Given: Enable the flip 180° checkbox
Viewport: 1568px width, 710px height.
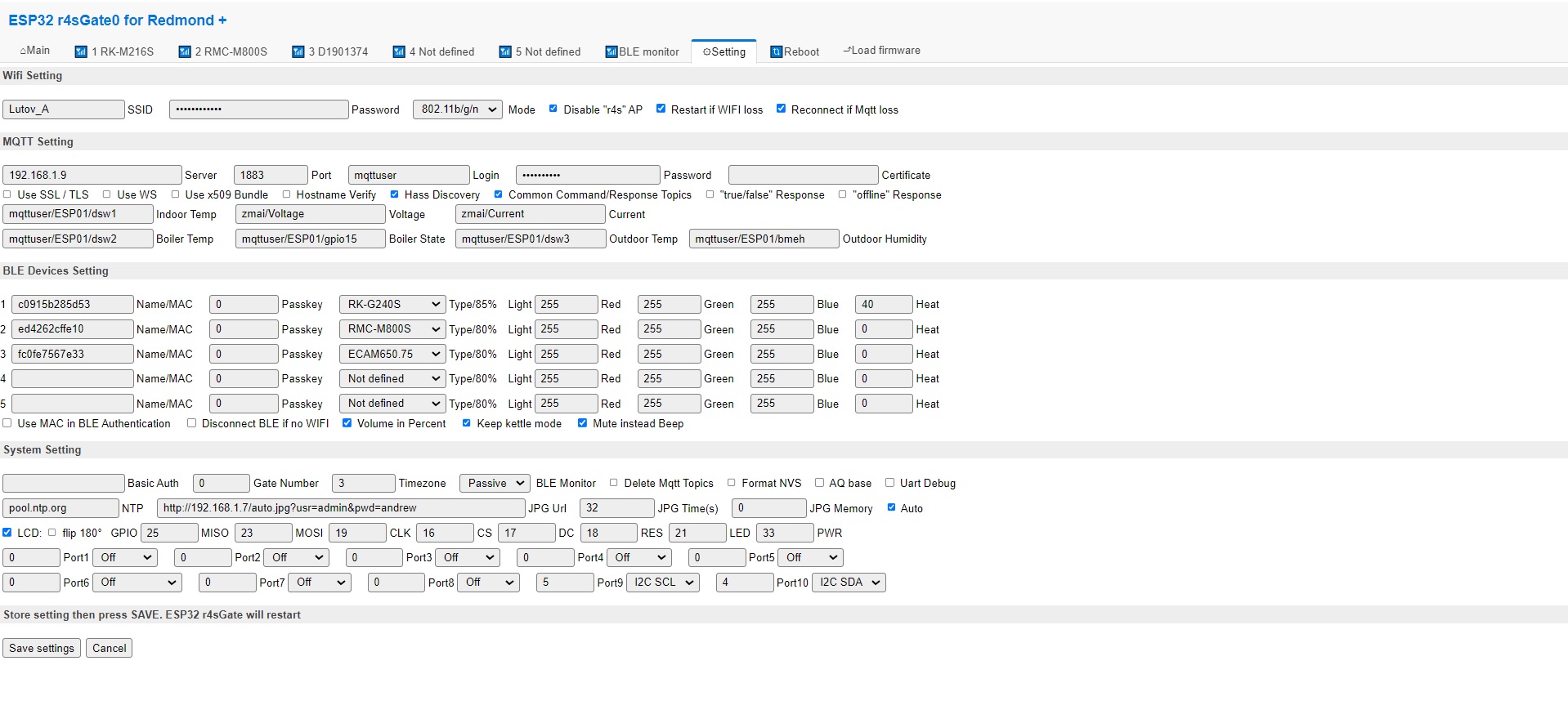Looking at the screenshot, I should (52, 533).
